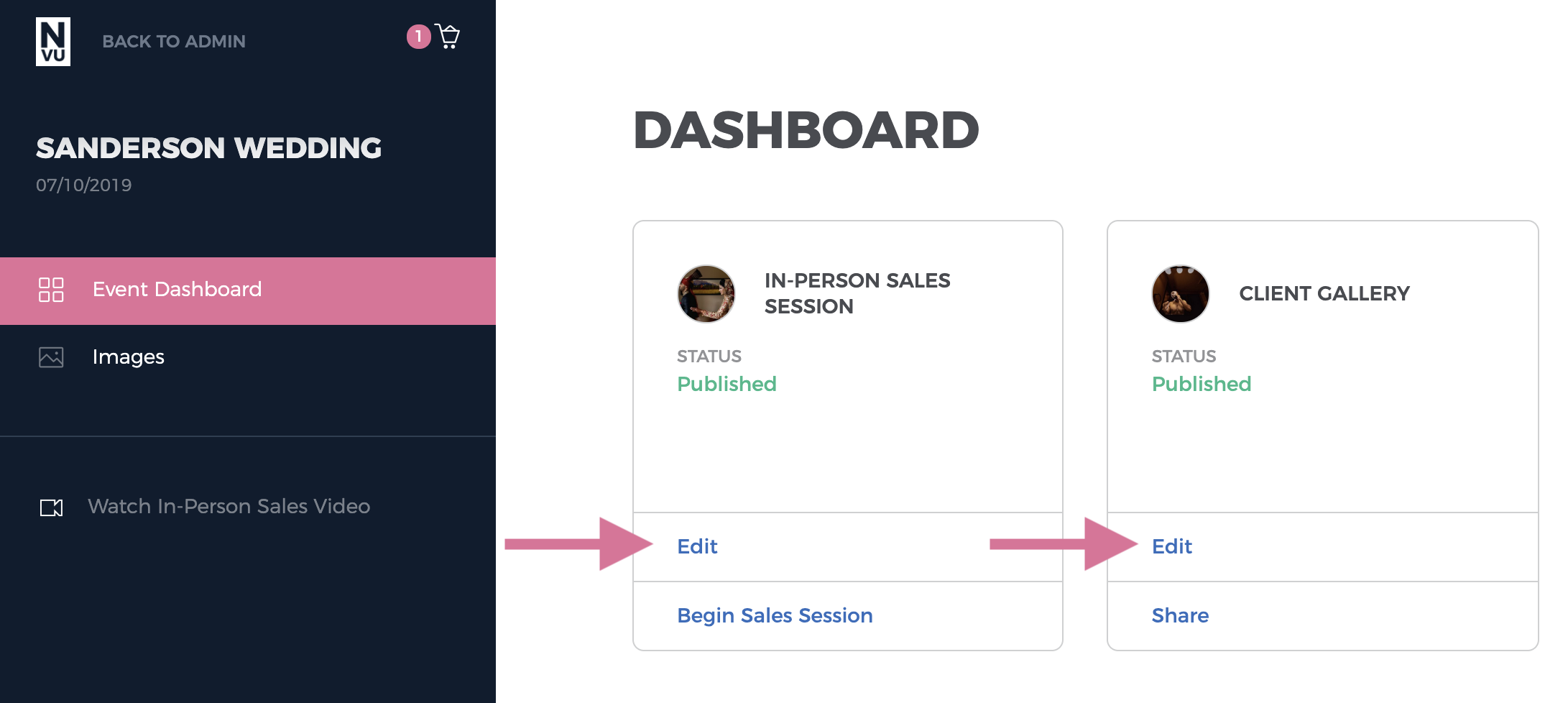Screen dimensions: 1568x703
Task: Open the Images sidebar item
Action: (248, 357)
